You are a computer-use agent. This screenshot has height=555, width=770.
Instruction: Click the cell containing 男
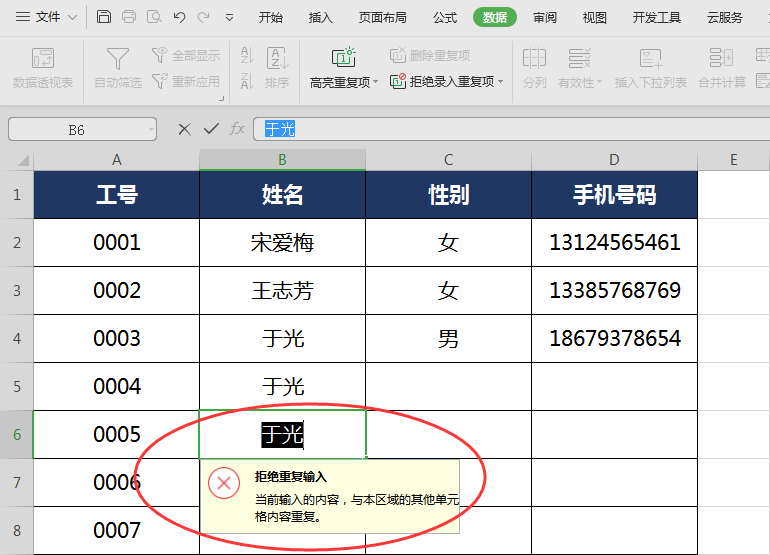(x=448, y=338)
